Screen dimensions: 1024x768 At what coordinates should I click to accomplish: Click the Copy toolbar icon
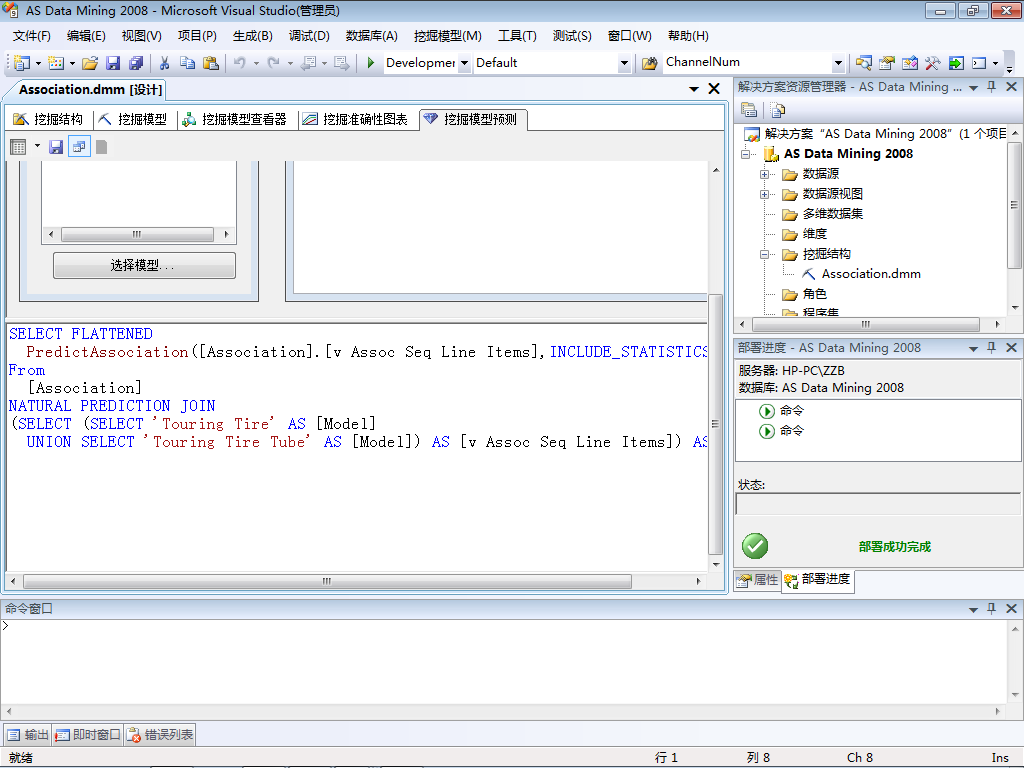[187, 63]
